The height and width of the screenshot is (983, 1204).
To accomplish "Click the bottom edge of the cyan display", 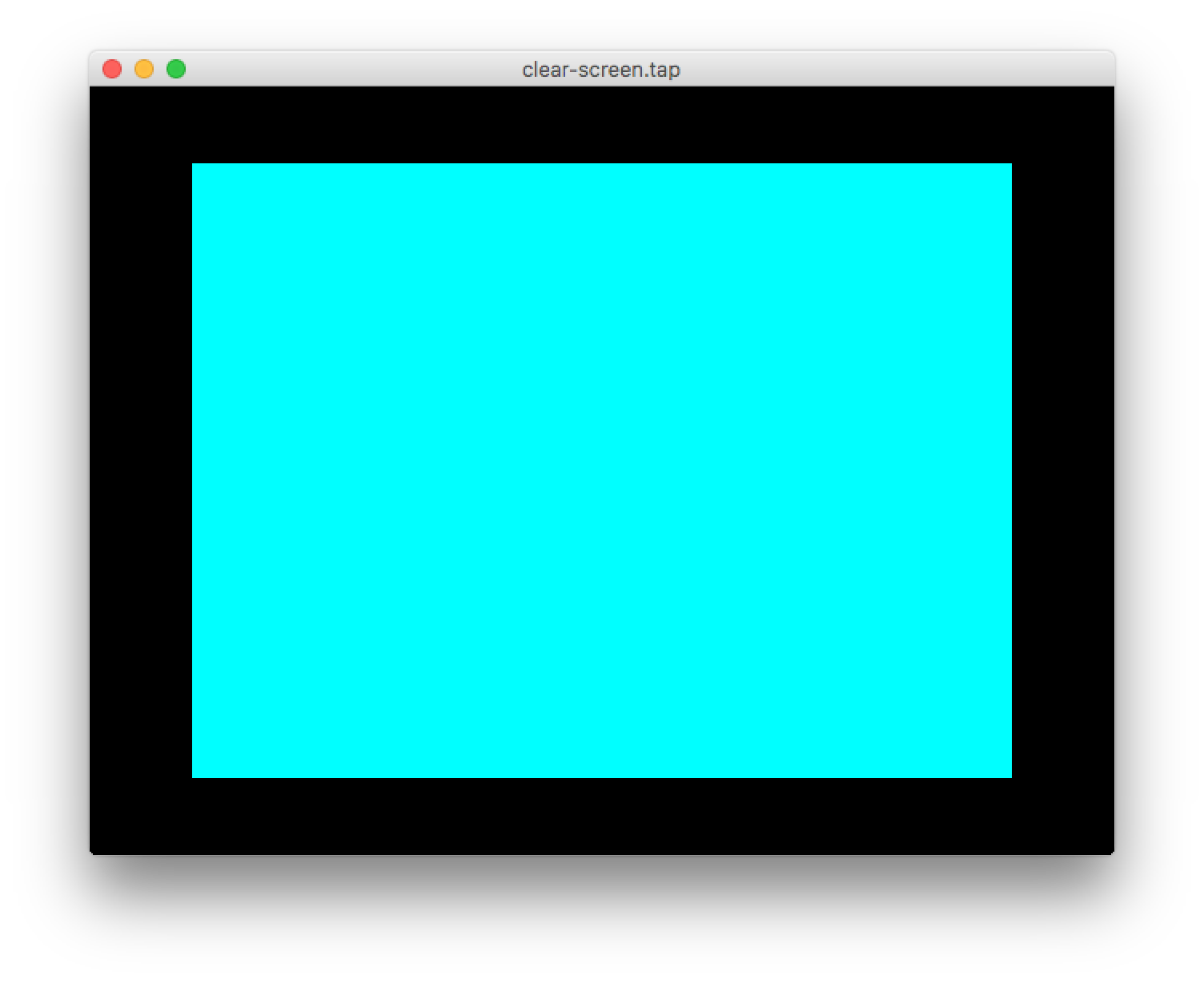I will coord(602,775).
